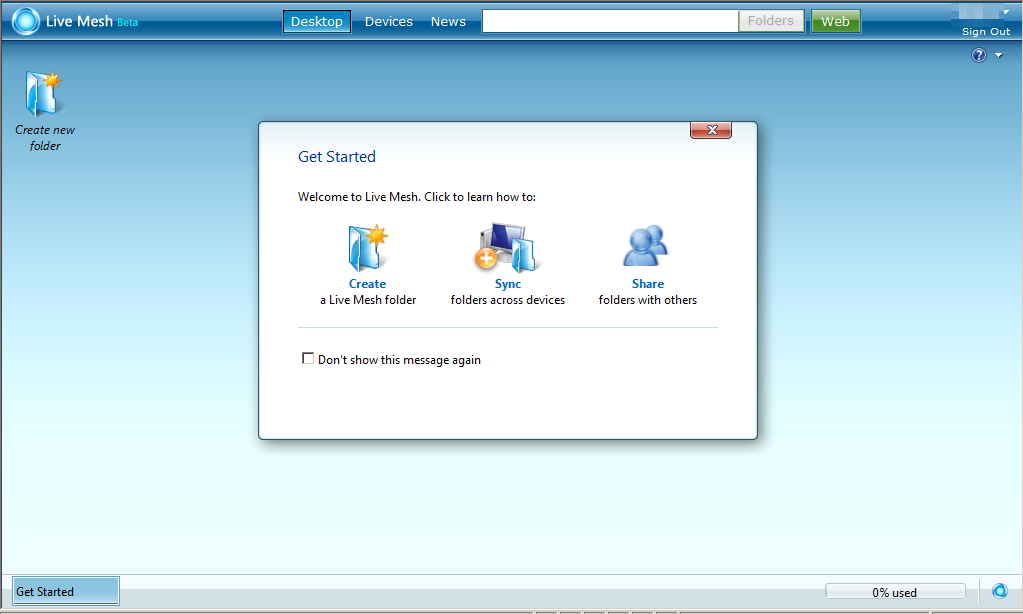Select the Get Started taskbar item

coord(65,591)
